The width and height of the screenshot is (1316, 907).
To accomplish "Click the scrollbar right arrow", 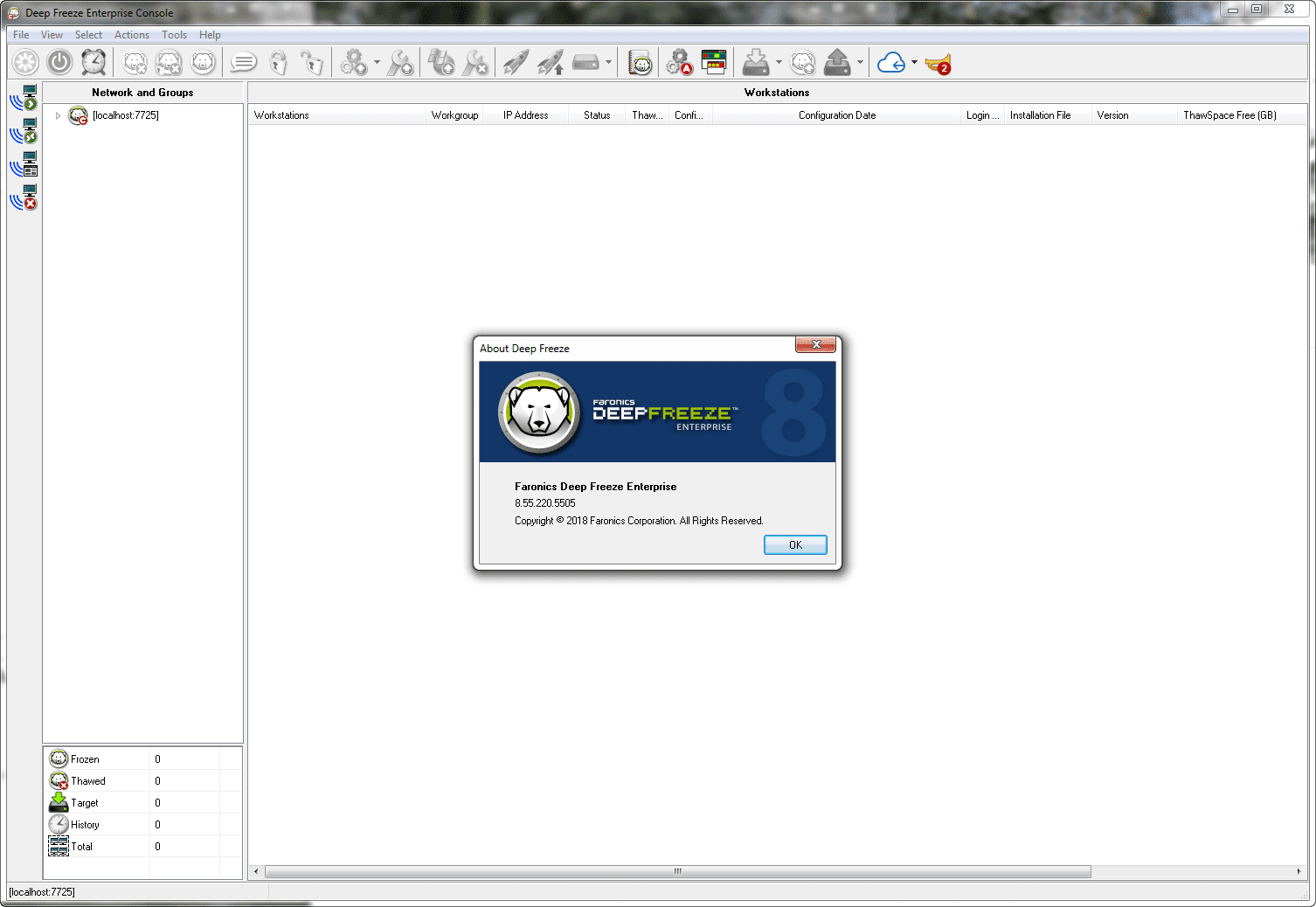I will coord(1299,871).
